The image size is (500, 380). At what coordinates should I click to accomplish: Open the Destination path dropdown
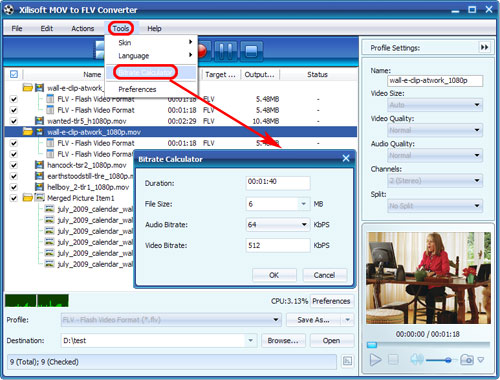coord(250,340)
